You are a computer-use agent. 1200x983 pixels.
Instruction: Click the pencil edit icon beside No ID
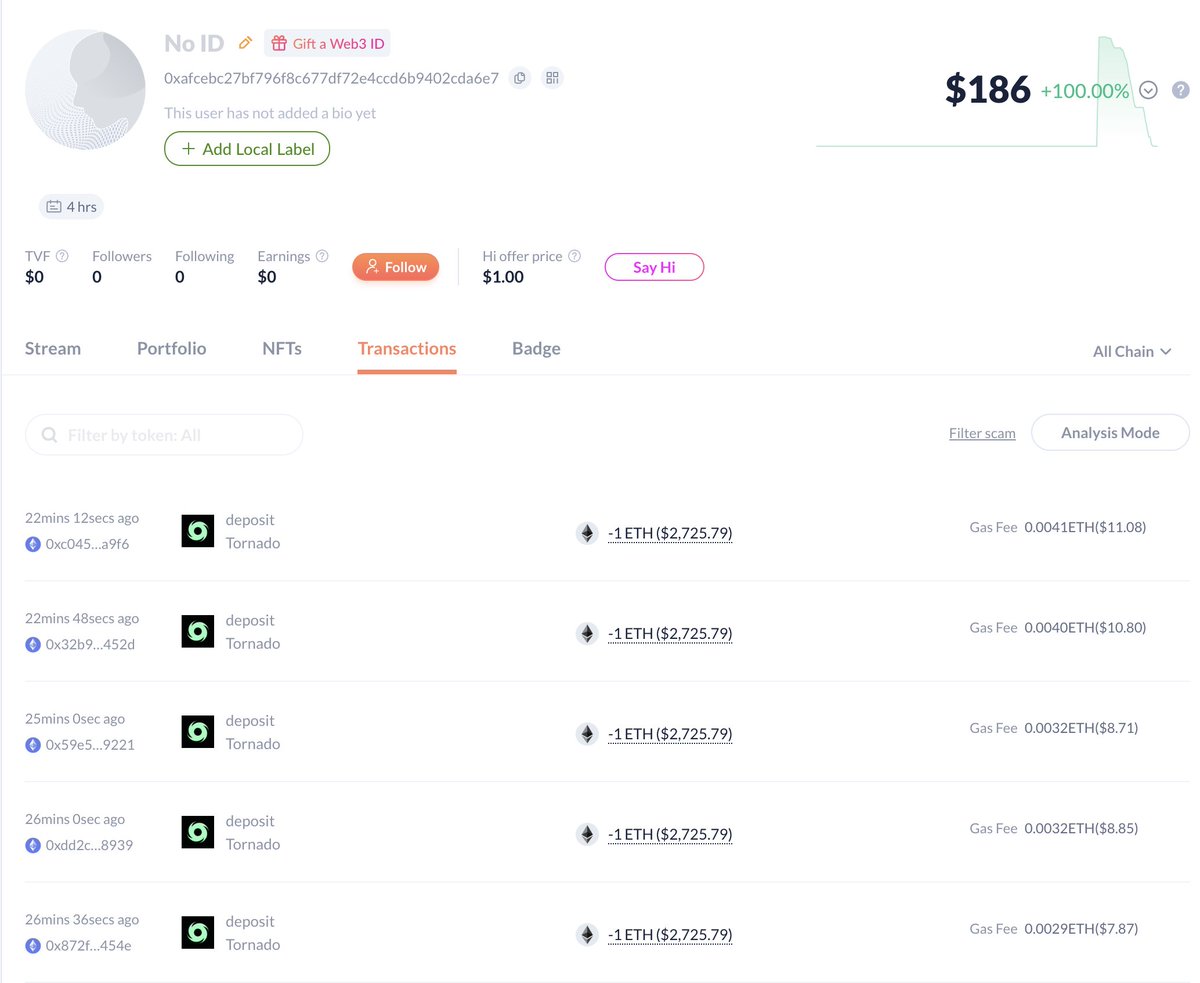point(245,43)
